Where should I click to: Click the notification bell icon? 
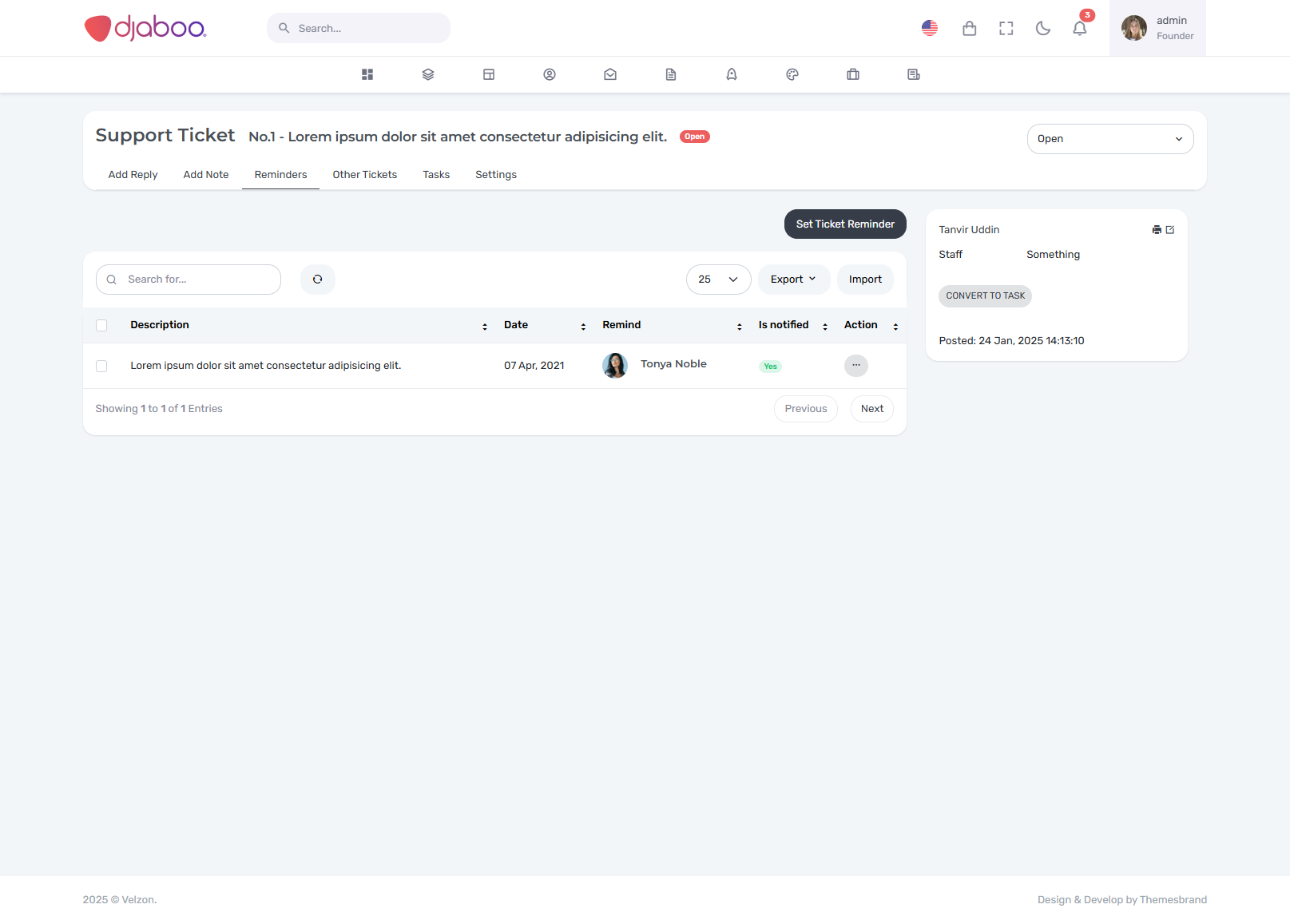coord(1079,29)
